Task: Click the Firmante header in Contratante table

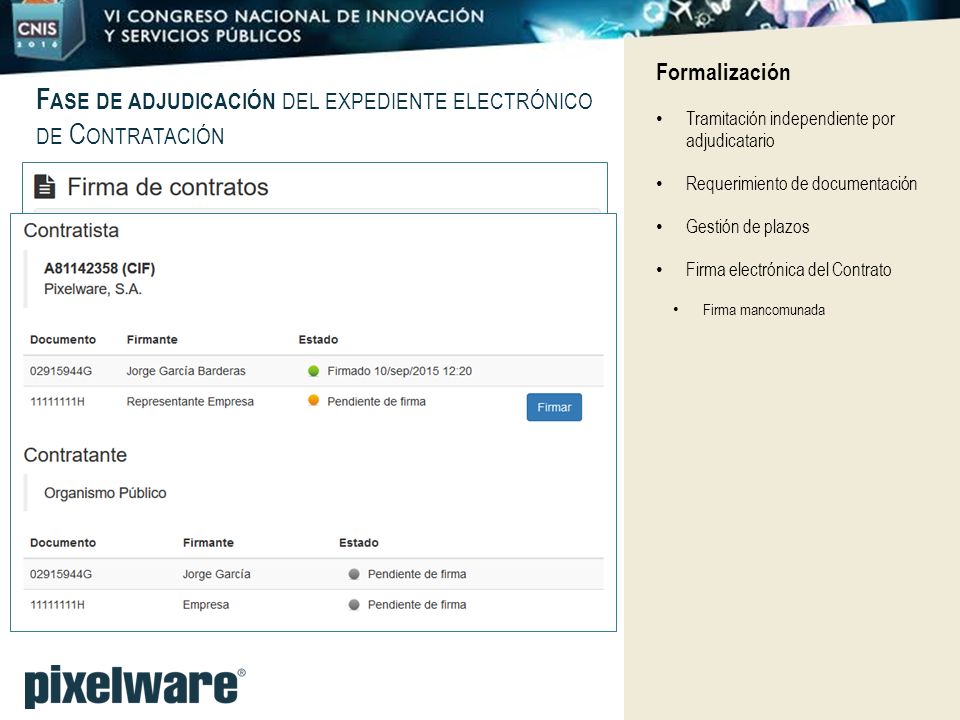Action: tap(208, 543)
